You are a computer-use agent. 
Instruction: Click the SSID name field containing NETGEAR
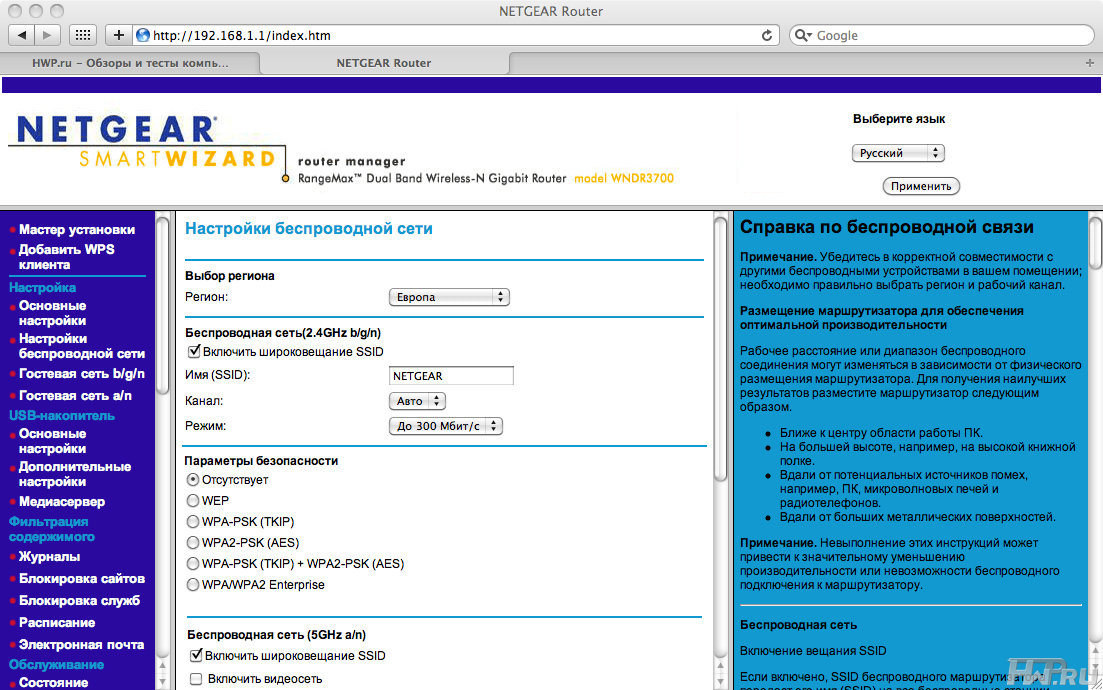451,376
